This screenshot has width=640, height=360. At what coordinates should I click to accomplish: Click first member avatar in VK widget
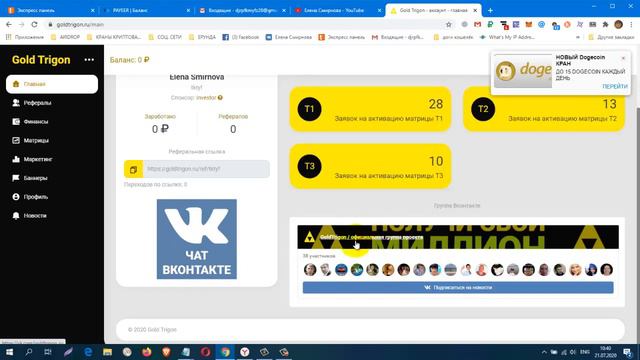pos(310,270)
